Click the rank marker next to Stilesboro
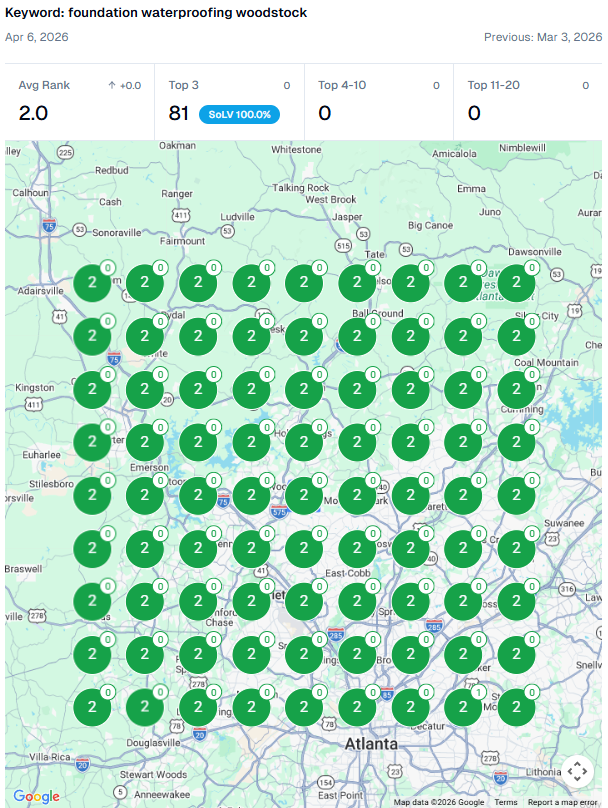This screenshot has height=808, width=608. point(92,495)
